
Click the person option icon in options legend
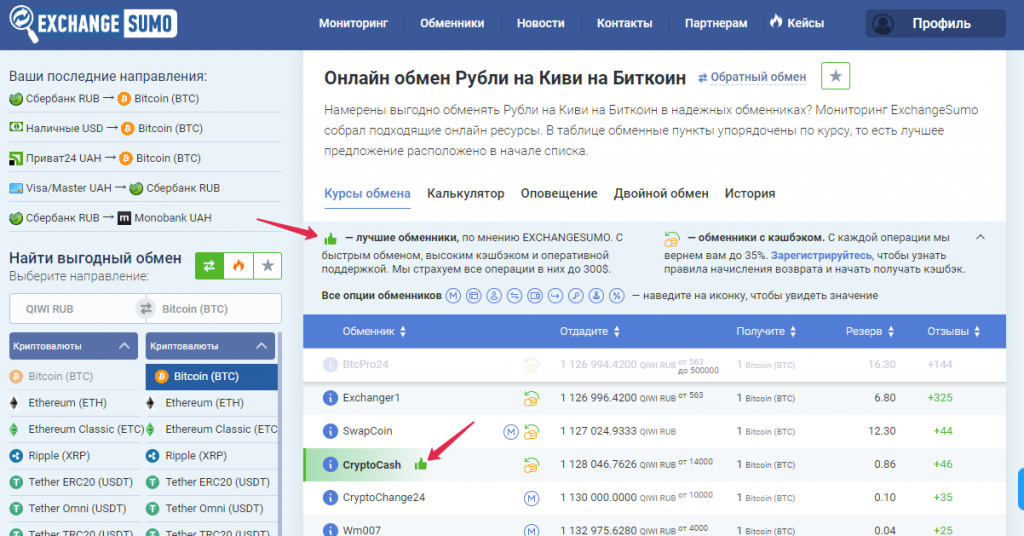(x=494, y=296)
